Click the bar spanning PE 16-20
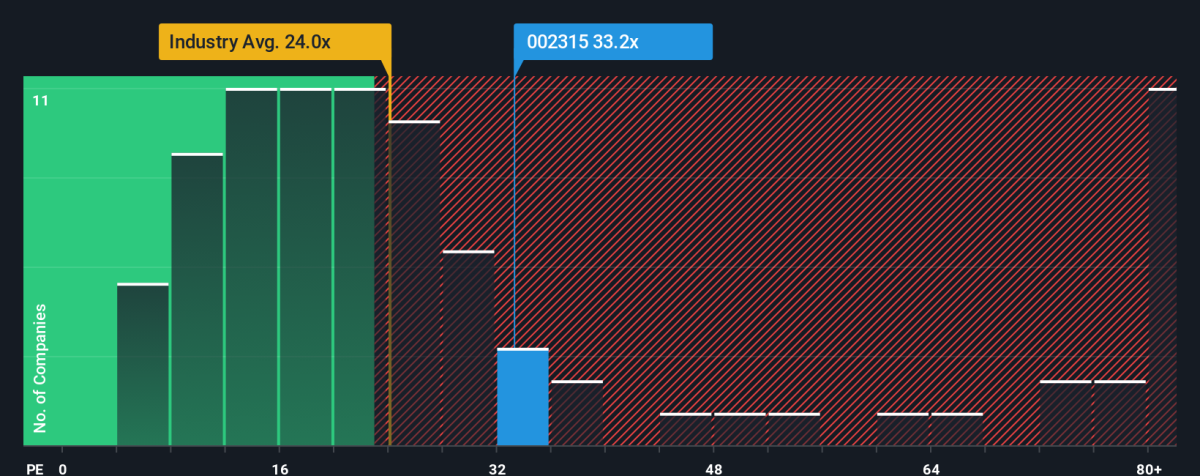The width and height of the screenshot is (1200, 476). tap(305, 267)
